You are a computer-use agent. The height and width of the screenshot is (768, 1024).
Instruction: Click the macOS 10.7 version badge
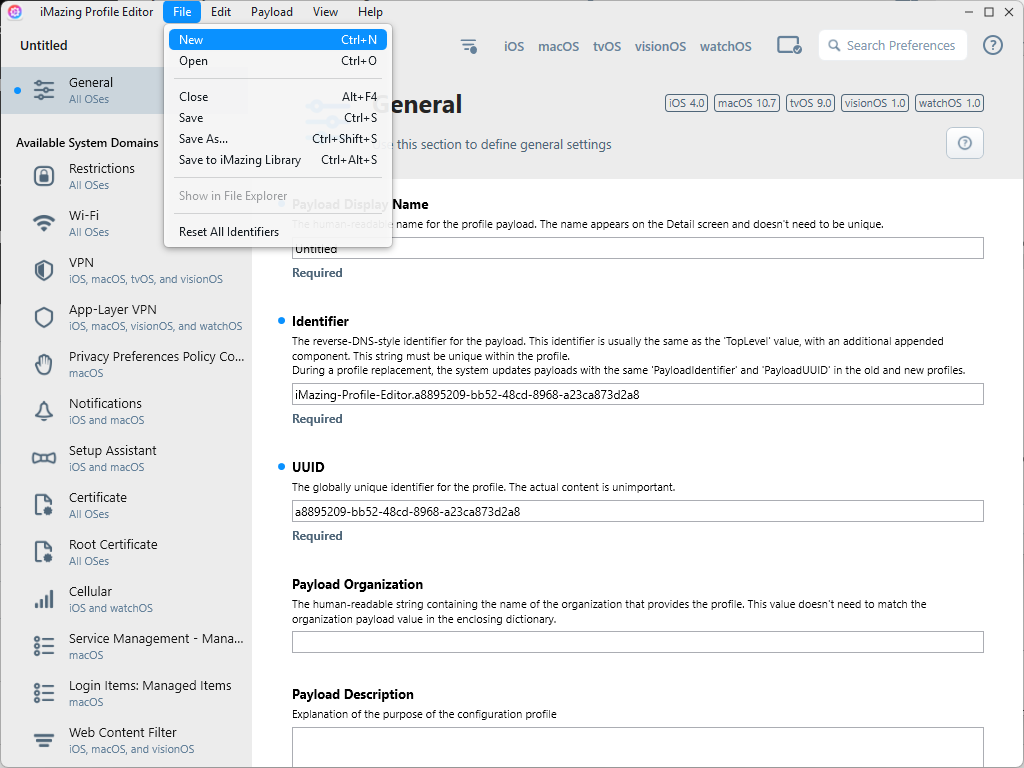(x=747, y=103)
